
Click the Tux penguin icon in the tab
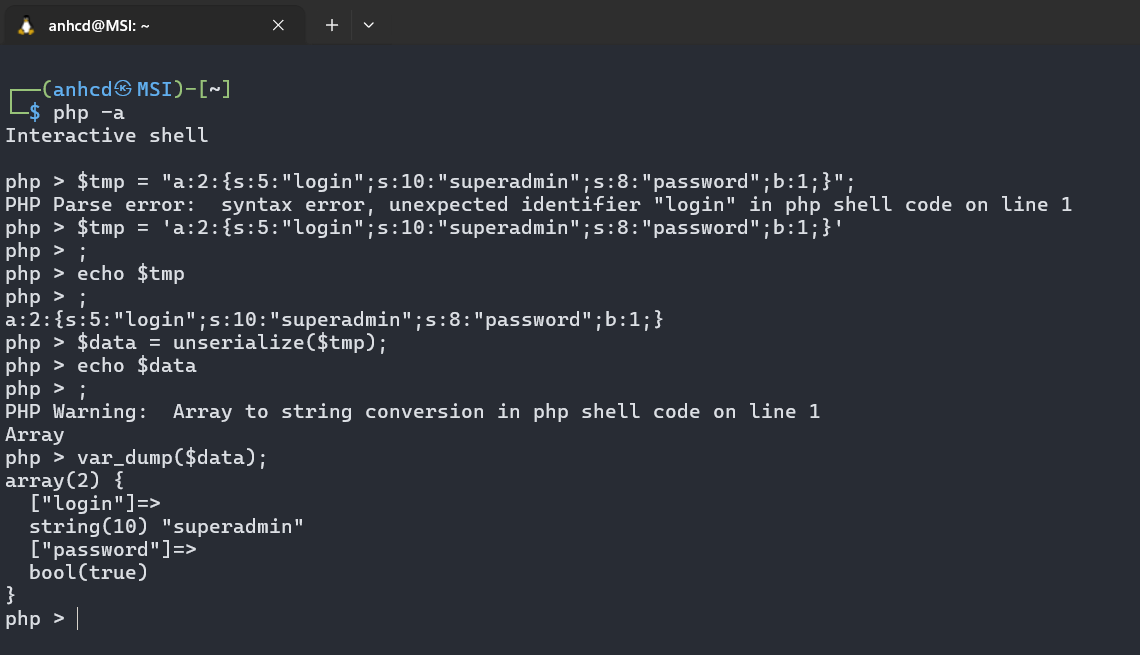click(x=26, y=26)
